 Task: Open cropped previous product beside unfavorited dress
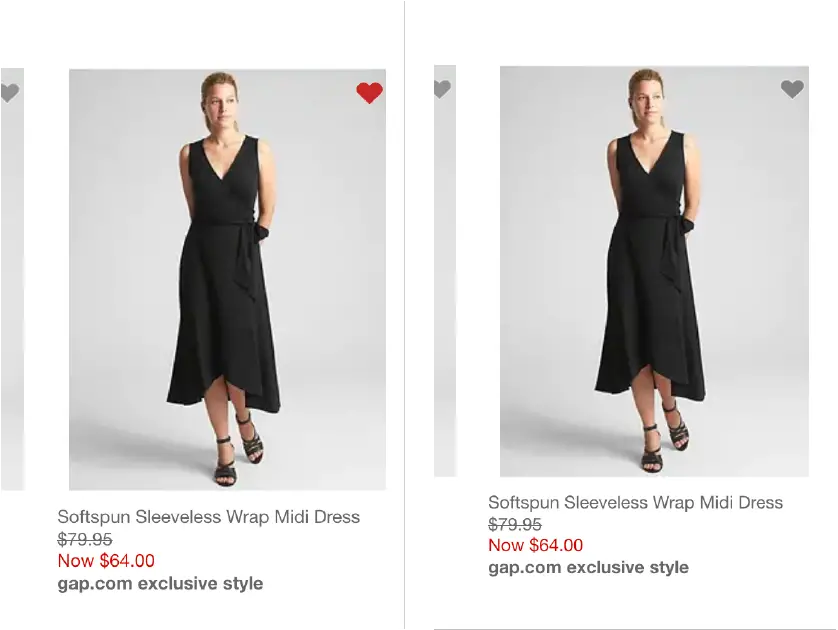445,271
